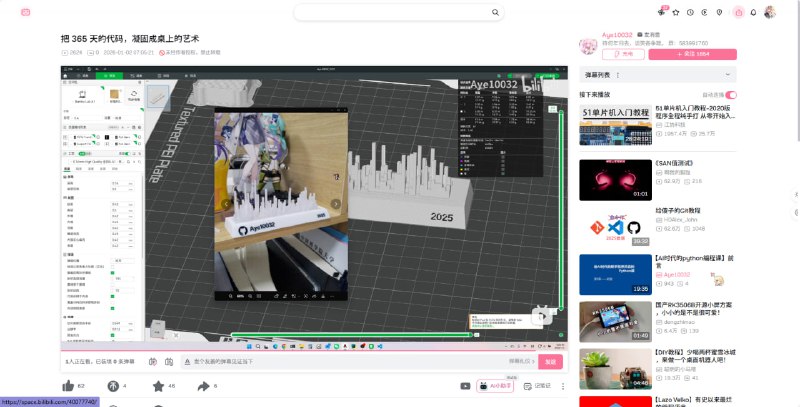Open uploader Aye10032's profile link
Viewport: 800px width, 407px height.
[x=616, y=34]
